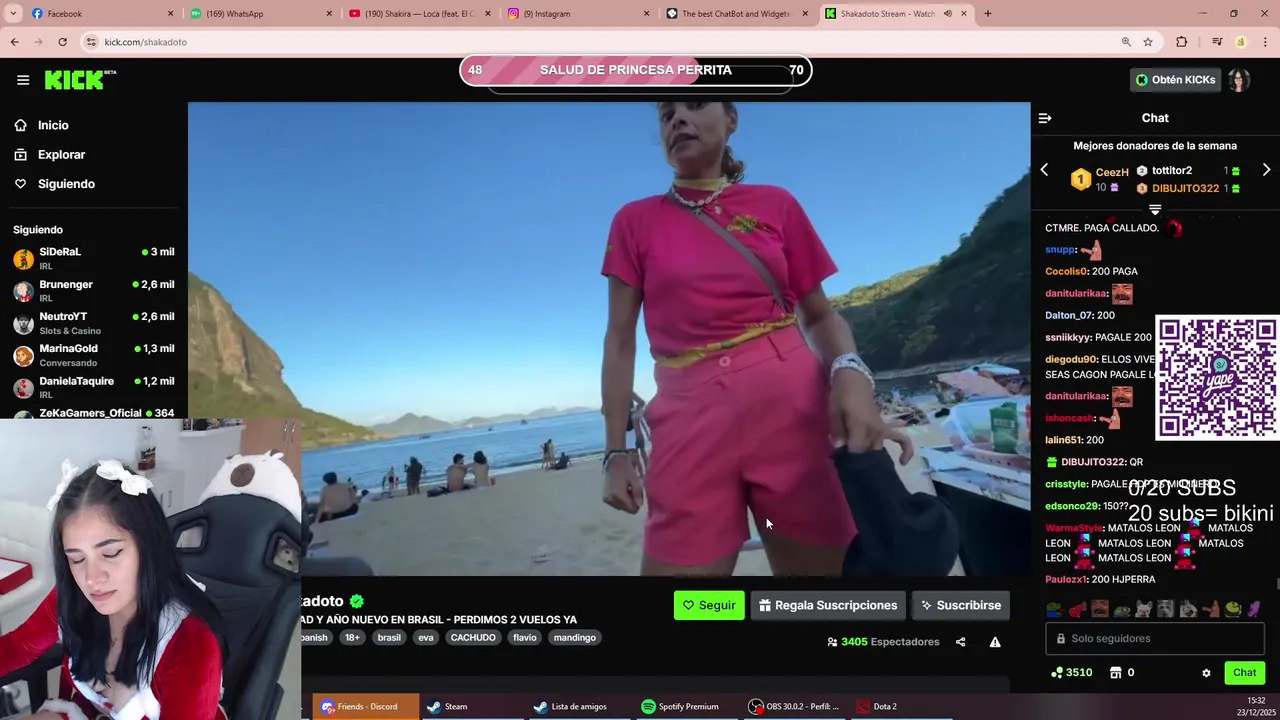Screen dimensions: 1280x720
Task: Open DanielaTaquire channel in following list
Action: [94, 387]
